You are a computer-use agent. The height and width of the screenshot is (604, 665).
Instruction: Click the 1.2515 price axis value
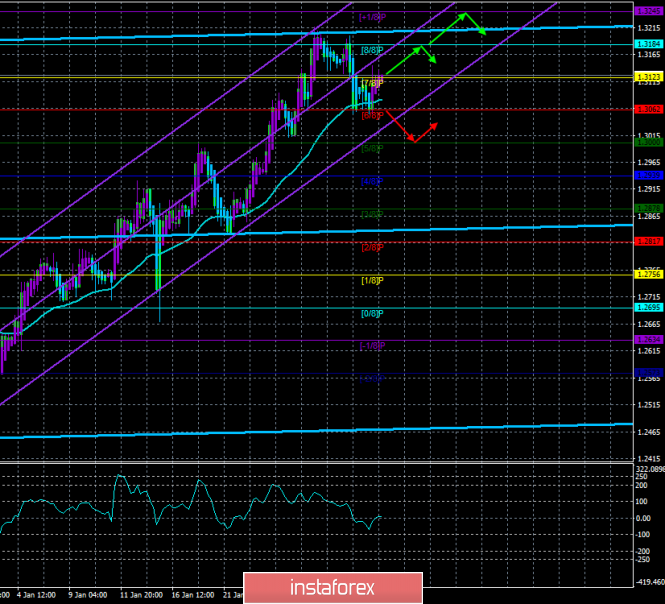649,405
